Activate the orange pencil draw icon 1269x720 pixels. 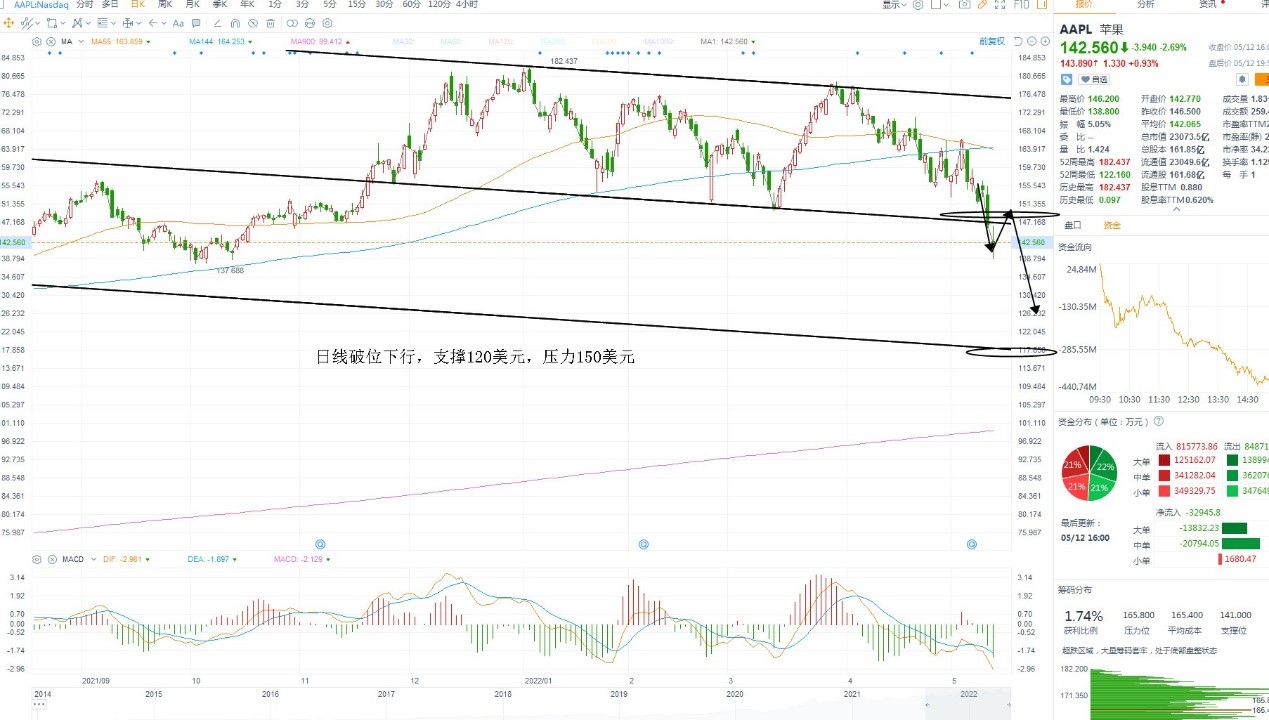point(982,5)
